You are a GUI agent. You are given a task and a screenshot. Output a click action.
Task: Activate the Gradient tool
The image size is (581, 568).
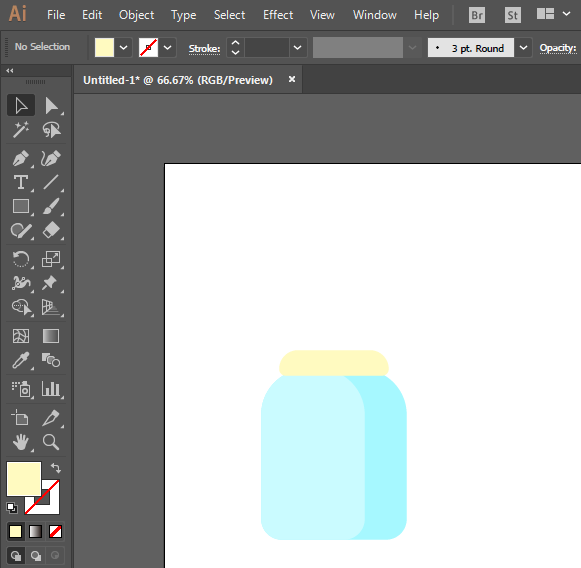pyautogui.click(x=51, y=336)
